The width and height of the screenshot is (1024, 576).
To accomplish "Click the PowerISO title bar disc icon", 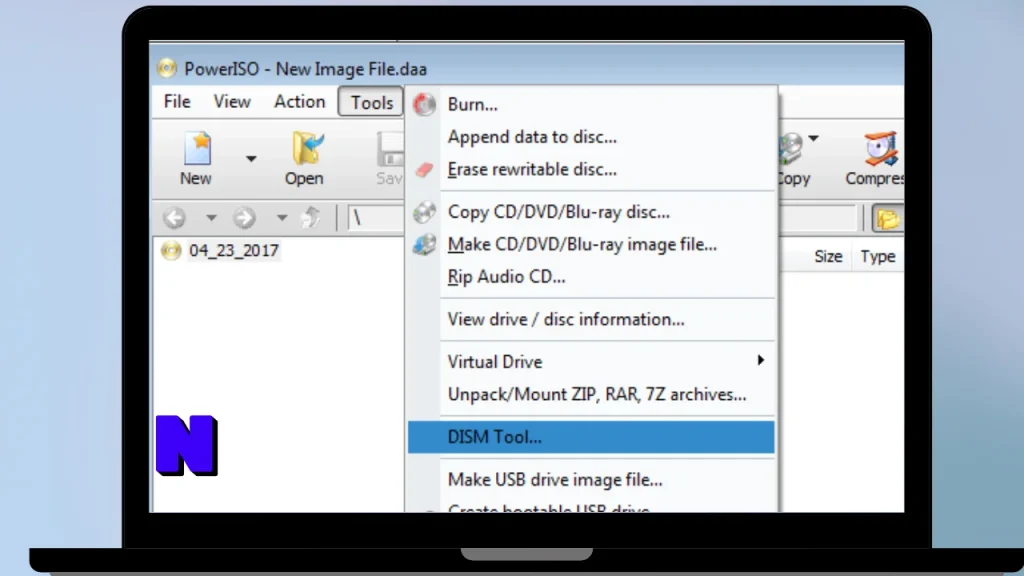I will (167, 69).
